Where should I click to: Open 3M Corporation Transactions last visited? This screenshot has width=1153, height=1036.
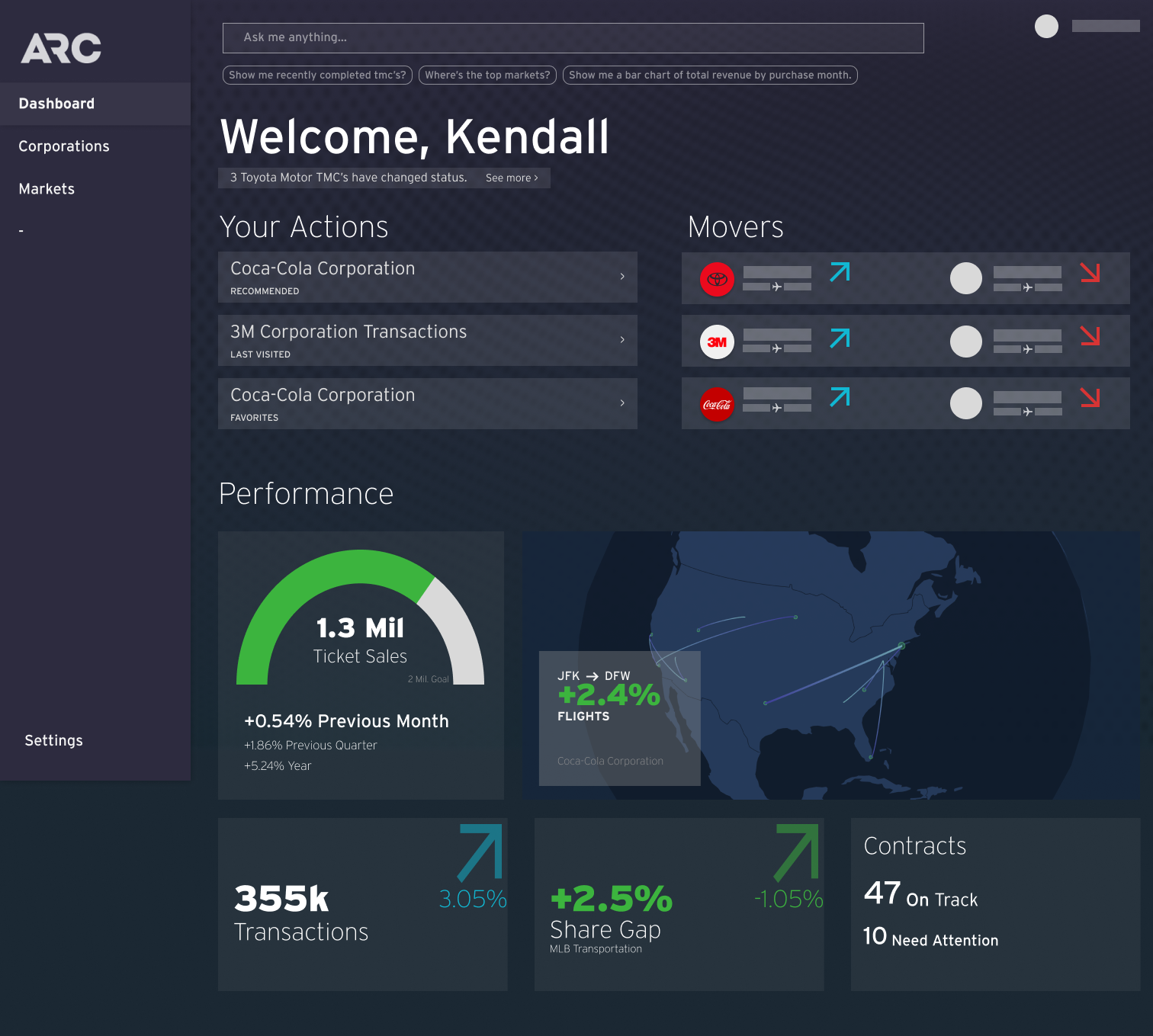[427, 340]
